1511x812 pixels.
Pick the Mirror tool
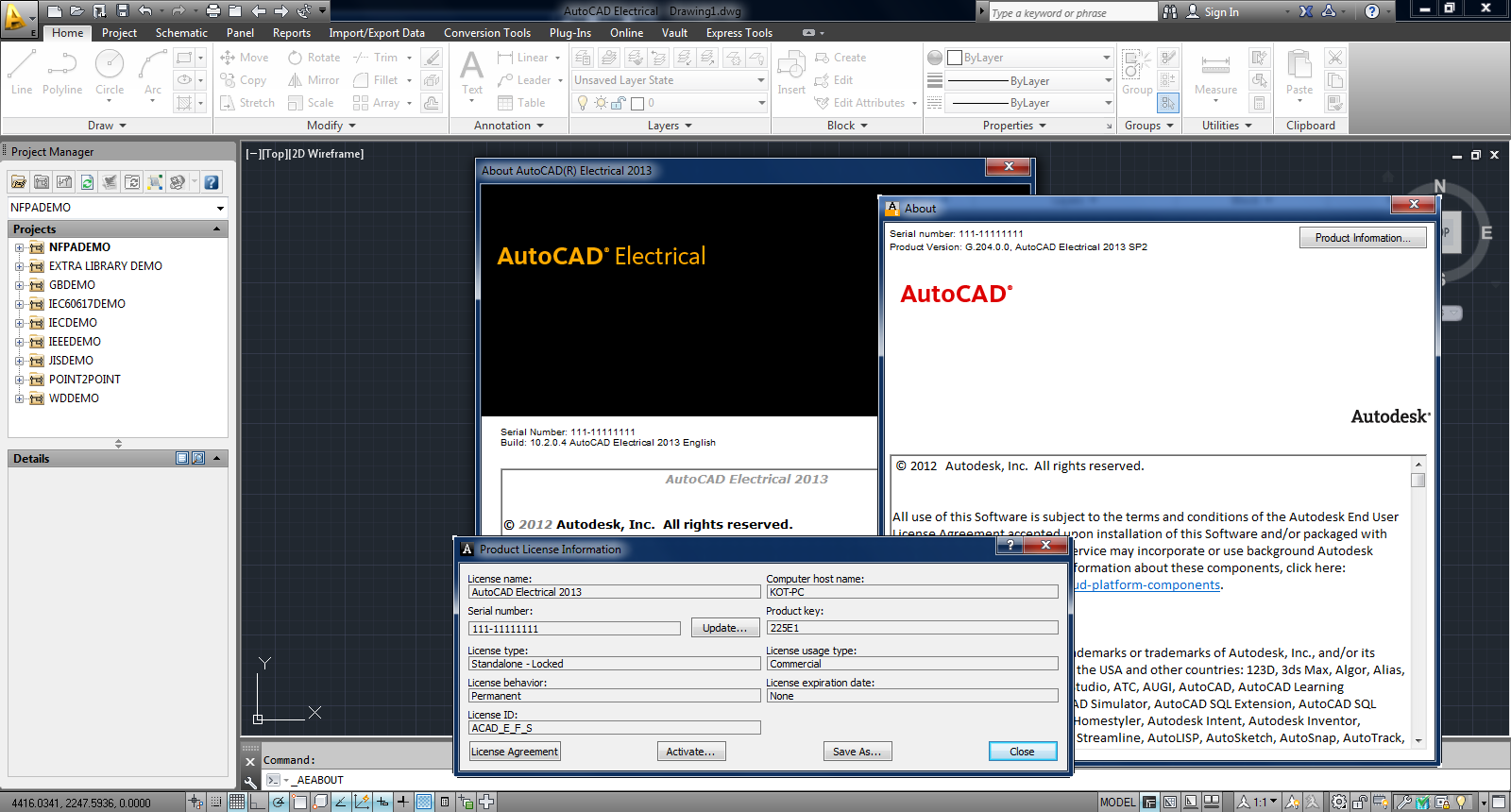tap(314, 80)
